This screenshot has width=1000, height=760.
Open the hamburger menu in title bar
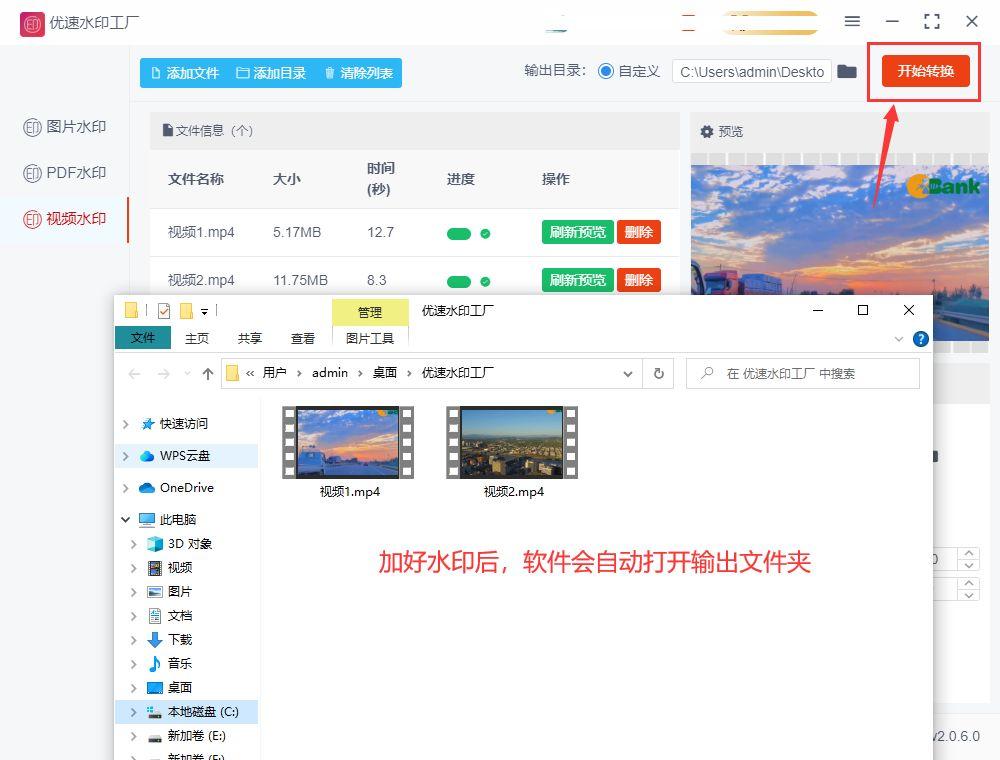point(852,22)
